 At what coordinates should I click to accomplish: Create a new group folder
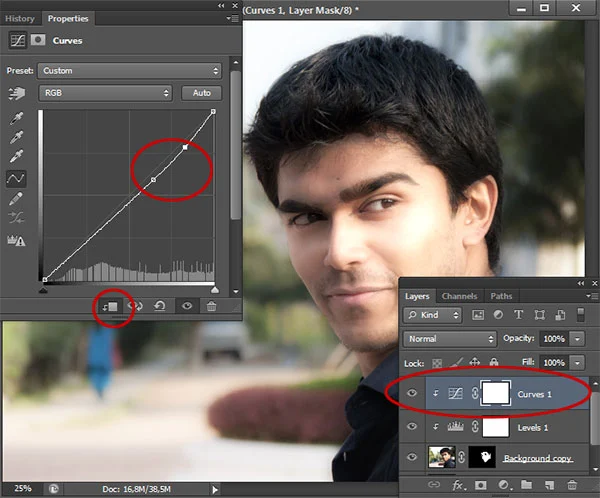pos(527,485)
